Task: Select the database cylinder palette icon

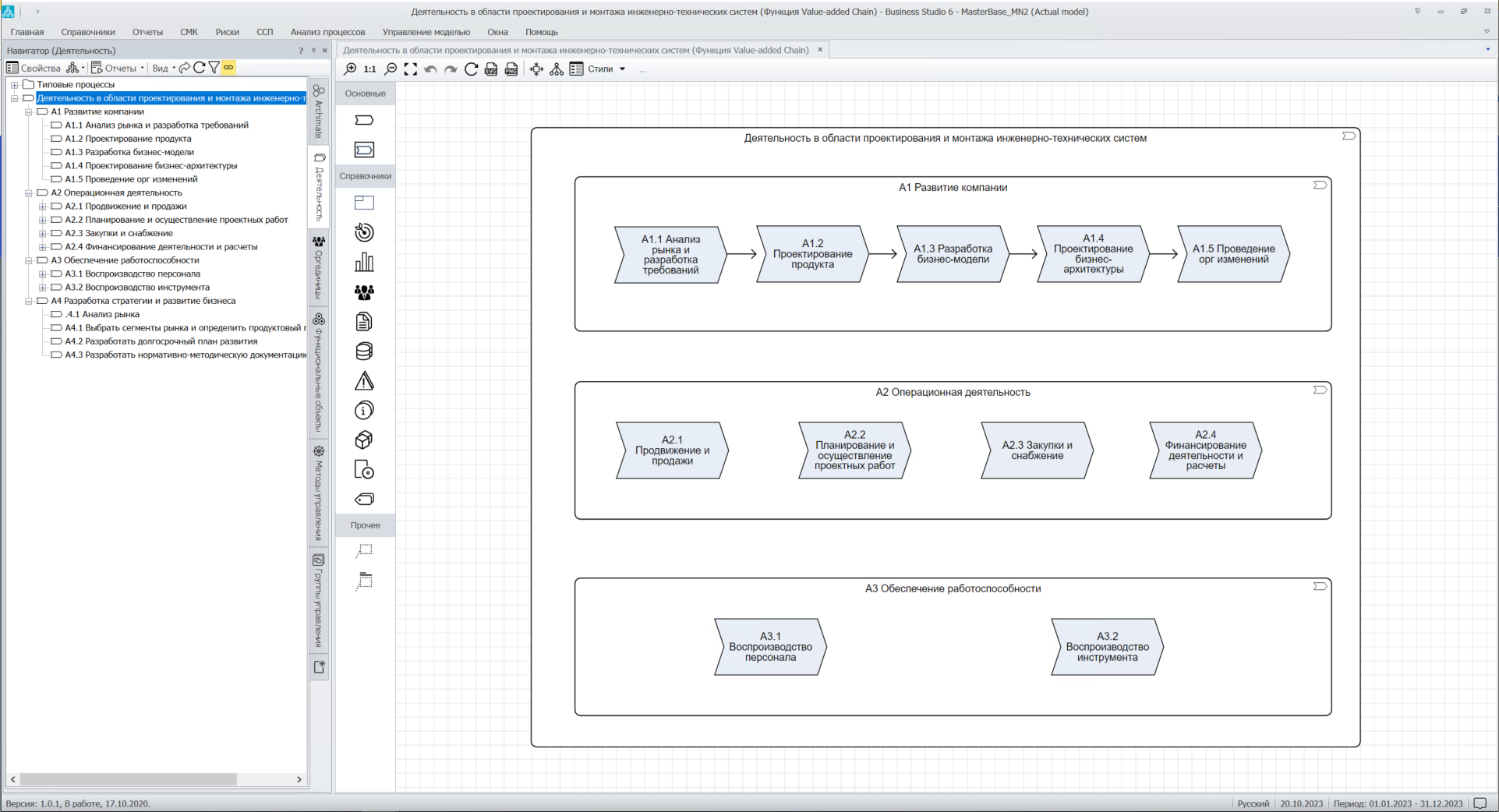Action: click(x=364, y=351)
